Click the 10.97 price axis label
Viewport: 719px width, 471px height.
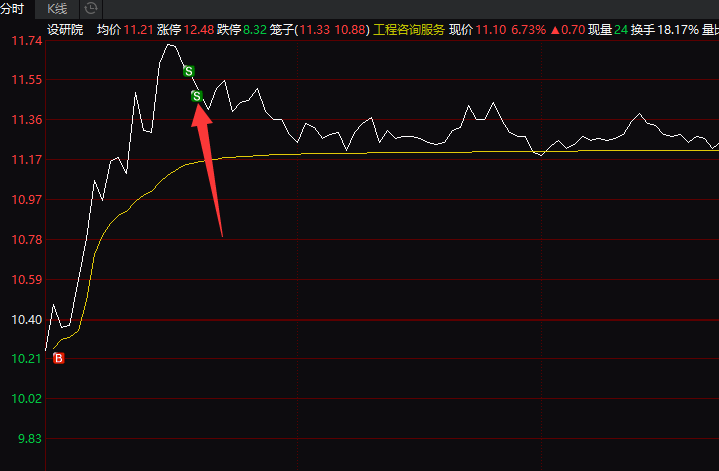click(x=27, y=200)
